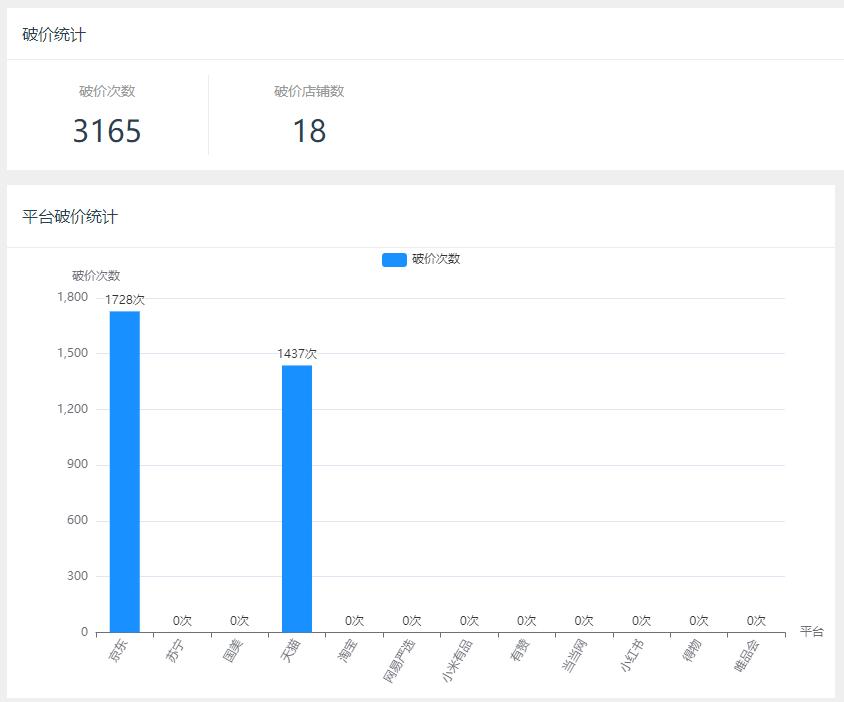Click the 1728次 data label above 京东
This screenshot has height=702, width=844.
coord(125,300)
